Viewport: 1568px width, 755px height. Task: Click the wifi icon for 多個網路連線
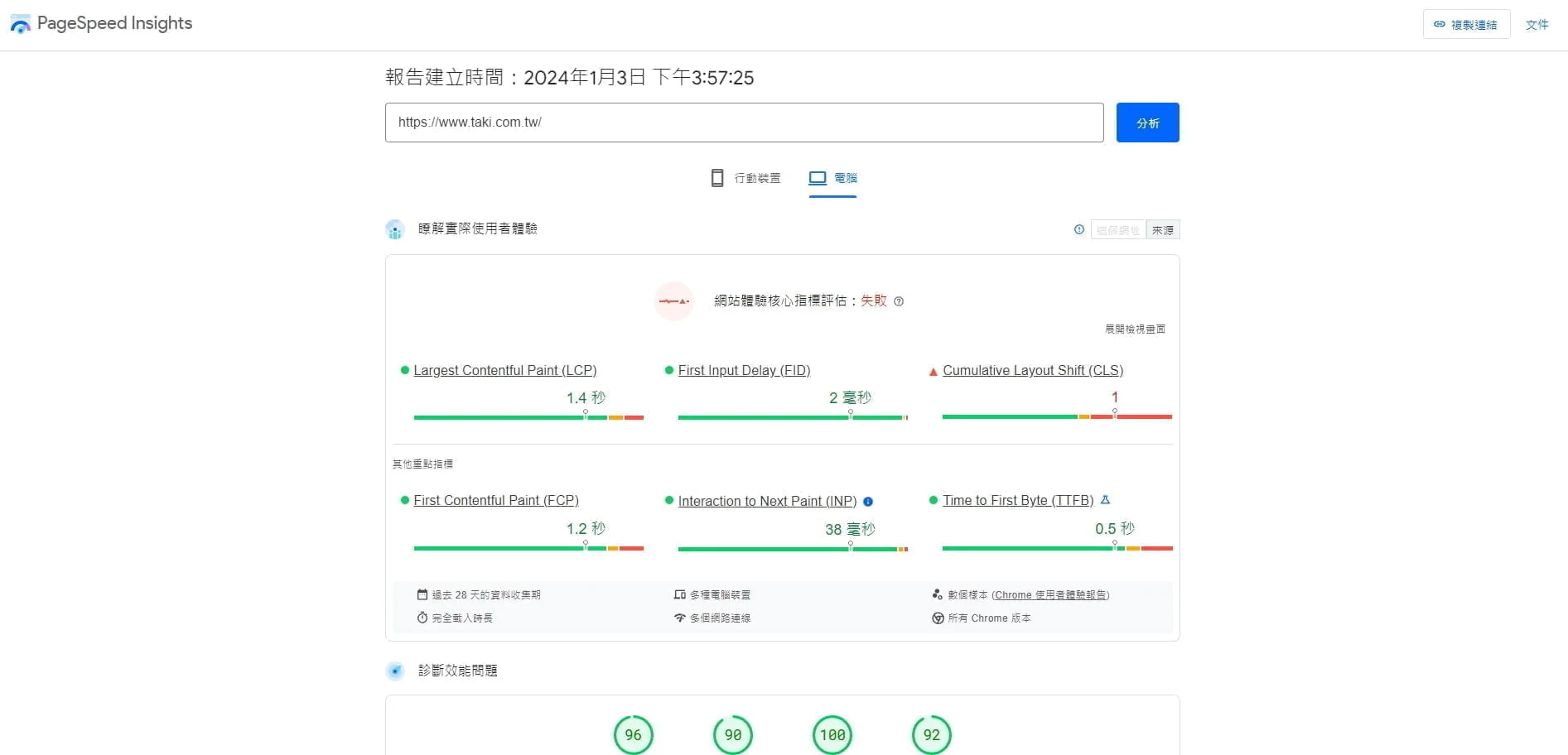(x=680, y=618)
